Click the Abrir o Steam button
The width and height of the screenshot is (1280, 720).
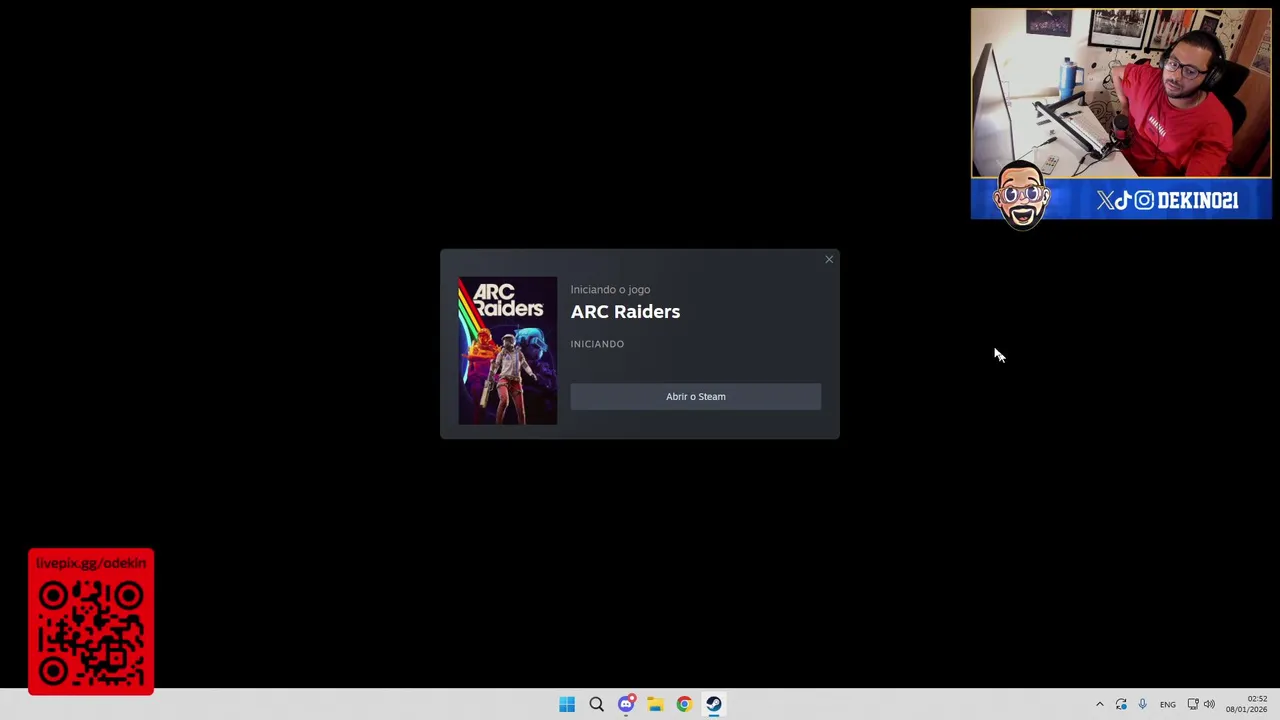(695, 397)
